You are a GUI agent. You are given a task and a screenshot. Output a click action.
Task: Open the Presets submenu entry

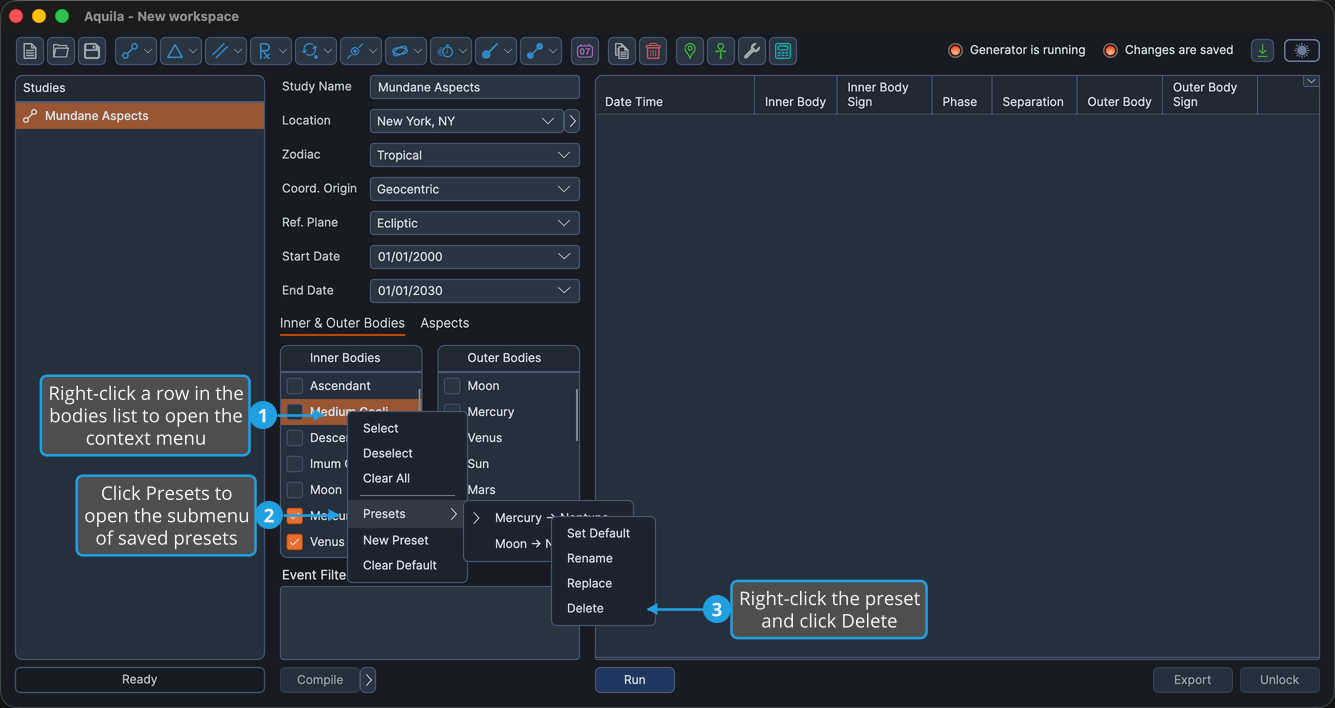407,514
